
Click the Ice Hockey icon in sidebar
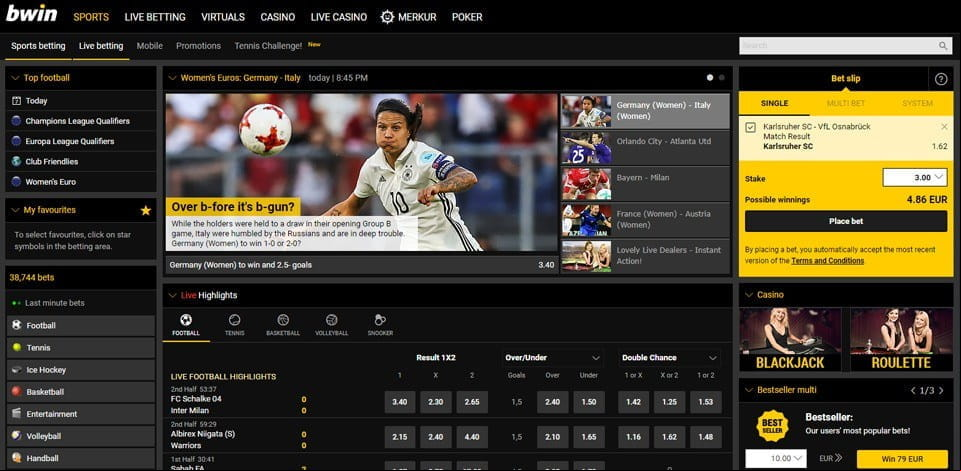[x=17, y=370]
